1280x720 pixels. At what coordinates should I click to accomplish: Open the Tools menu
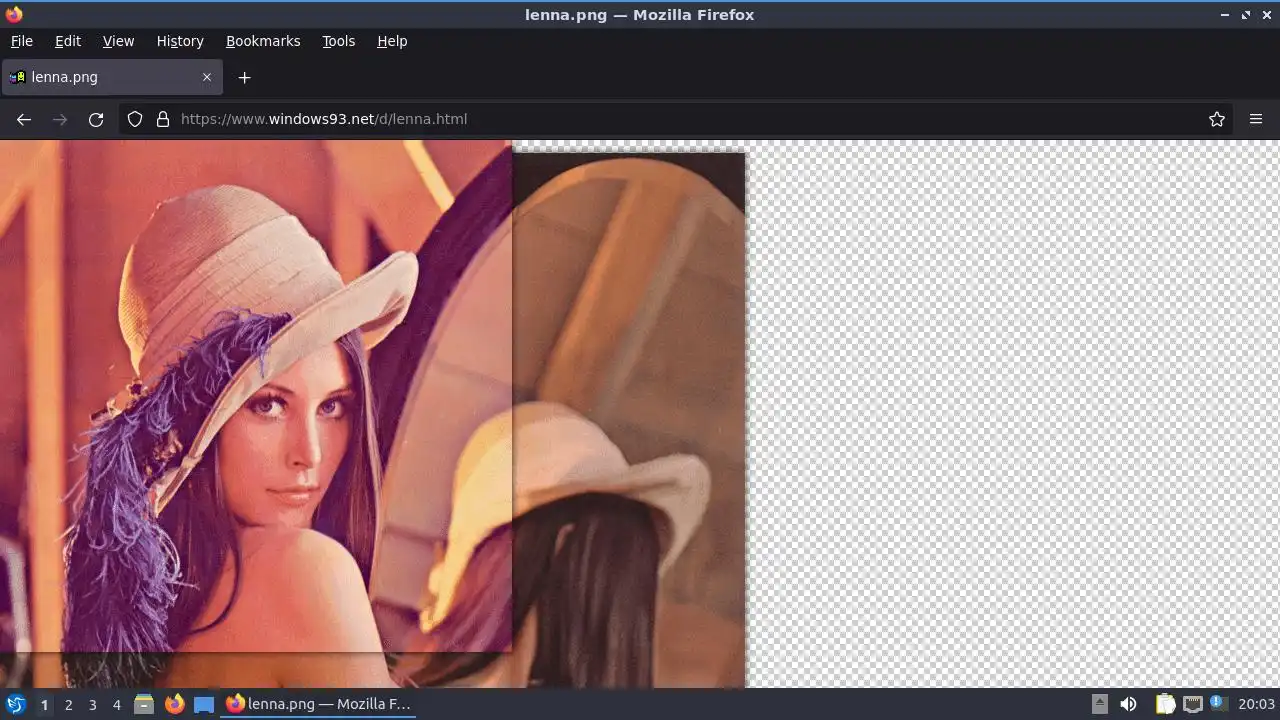339,41
